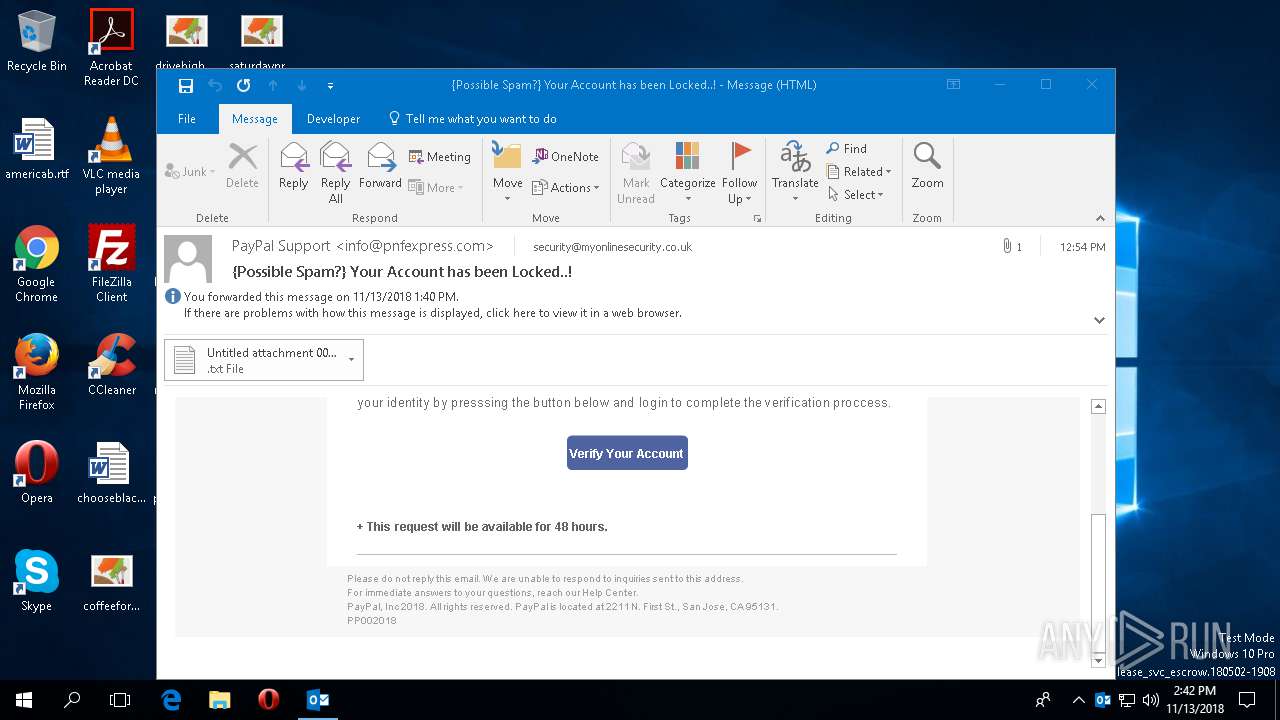
Task: Open Edge from the taskbar
Action: pos(171,700)
